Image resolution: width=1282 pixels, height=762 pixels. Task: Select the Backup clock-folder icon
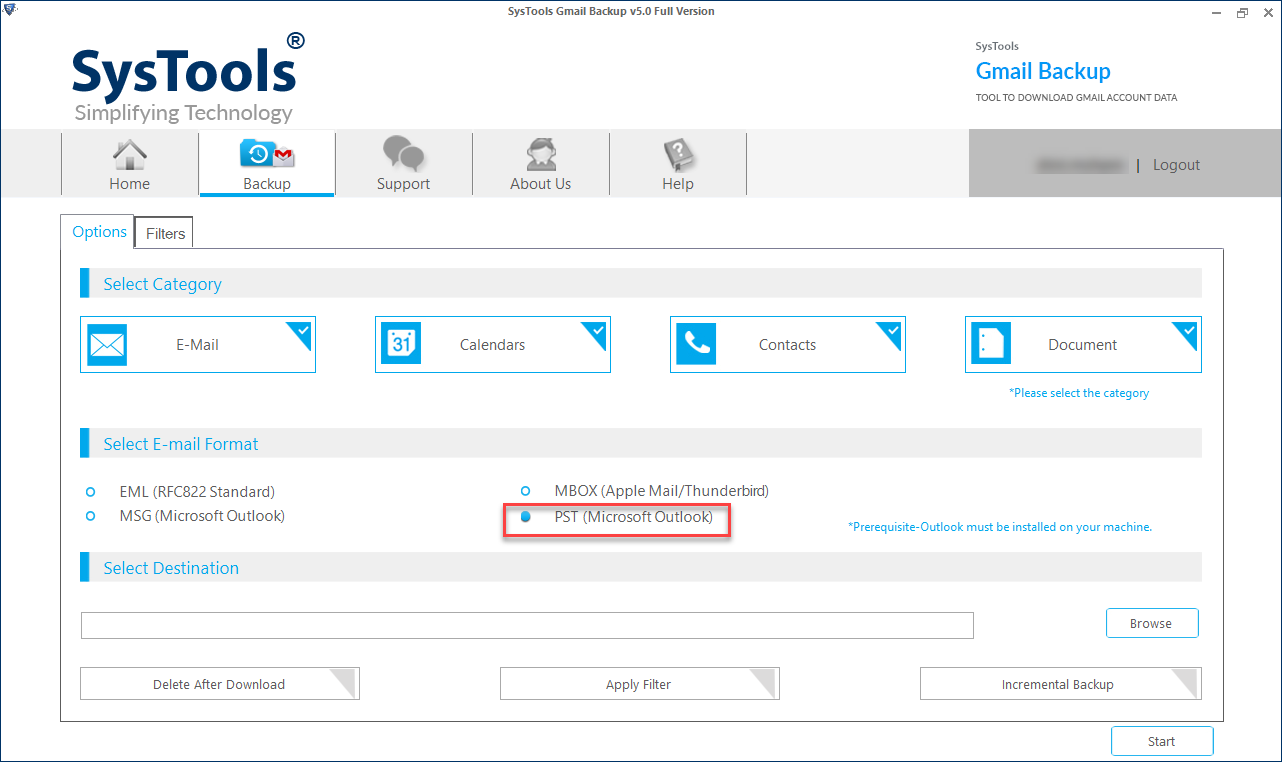(267, 155)
